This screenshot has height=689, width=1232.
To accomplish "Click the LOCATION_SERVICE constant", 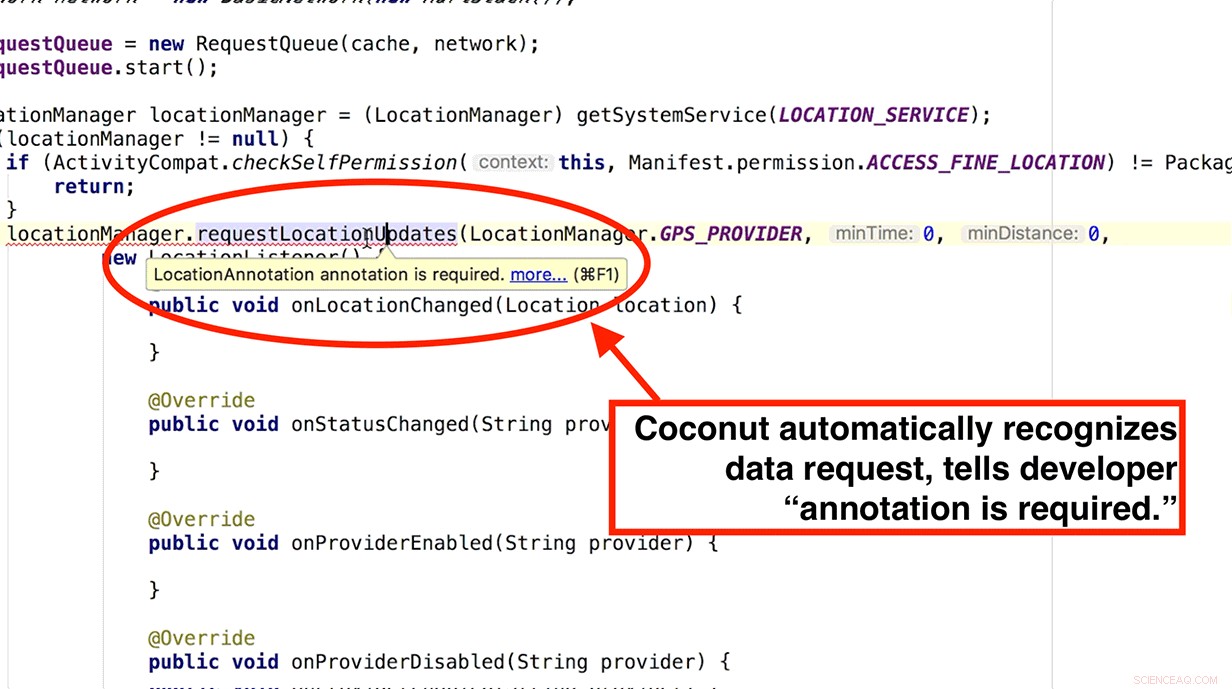I will point(871,114).
